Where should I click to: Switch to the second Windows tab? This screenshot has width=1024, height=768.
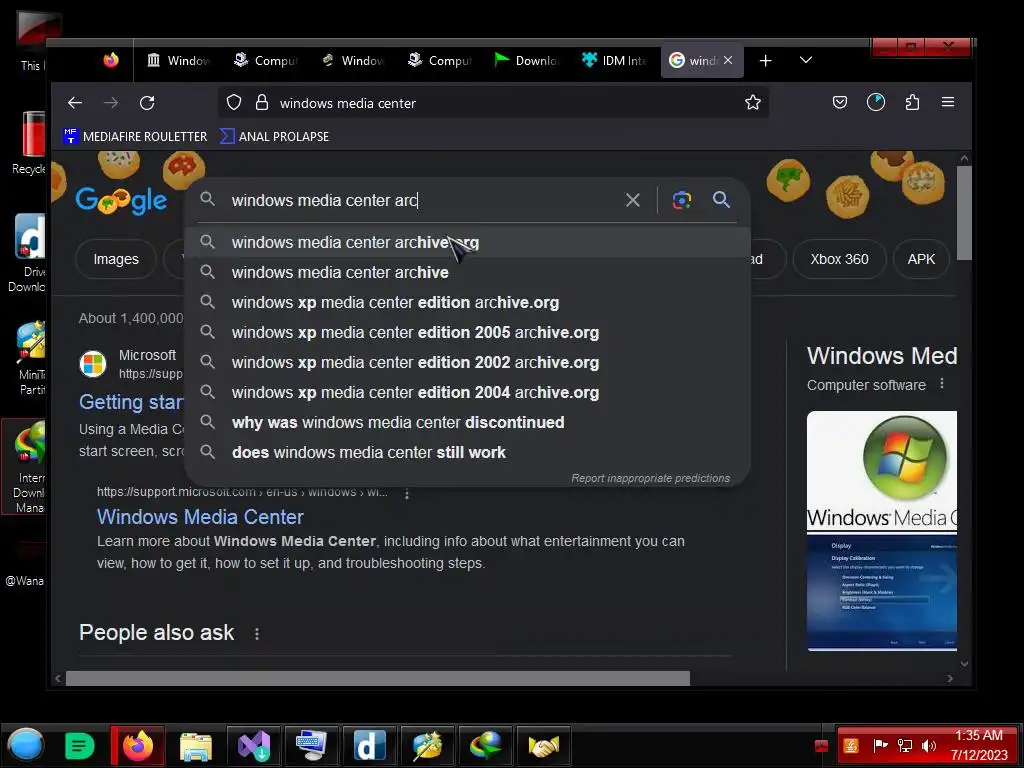(x=353, y=61)
